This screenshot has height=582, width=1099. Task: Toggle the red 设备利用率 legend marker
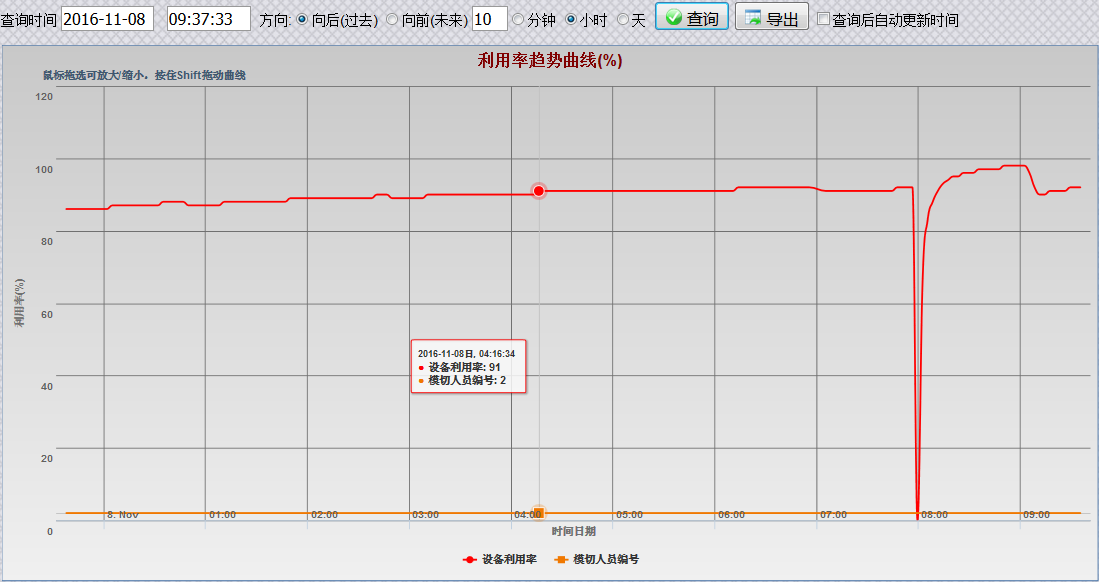[x=470, y=559]
